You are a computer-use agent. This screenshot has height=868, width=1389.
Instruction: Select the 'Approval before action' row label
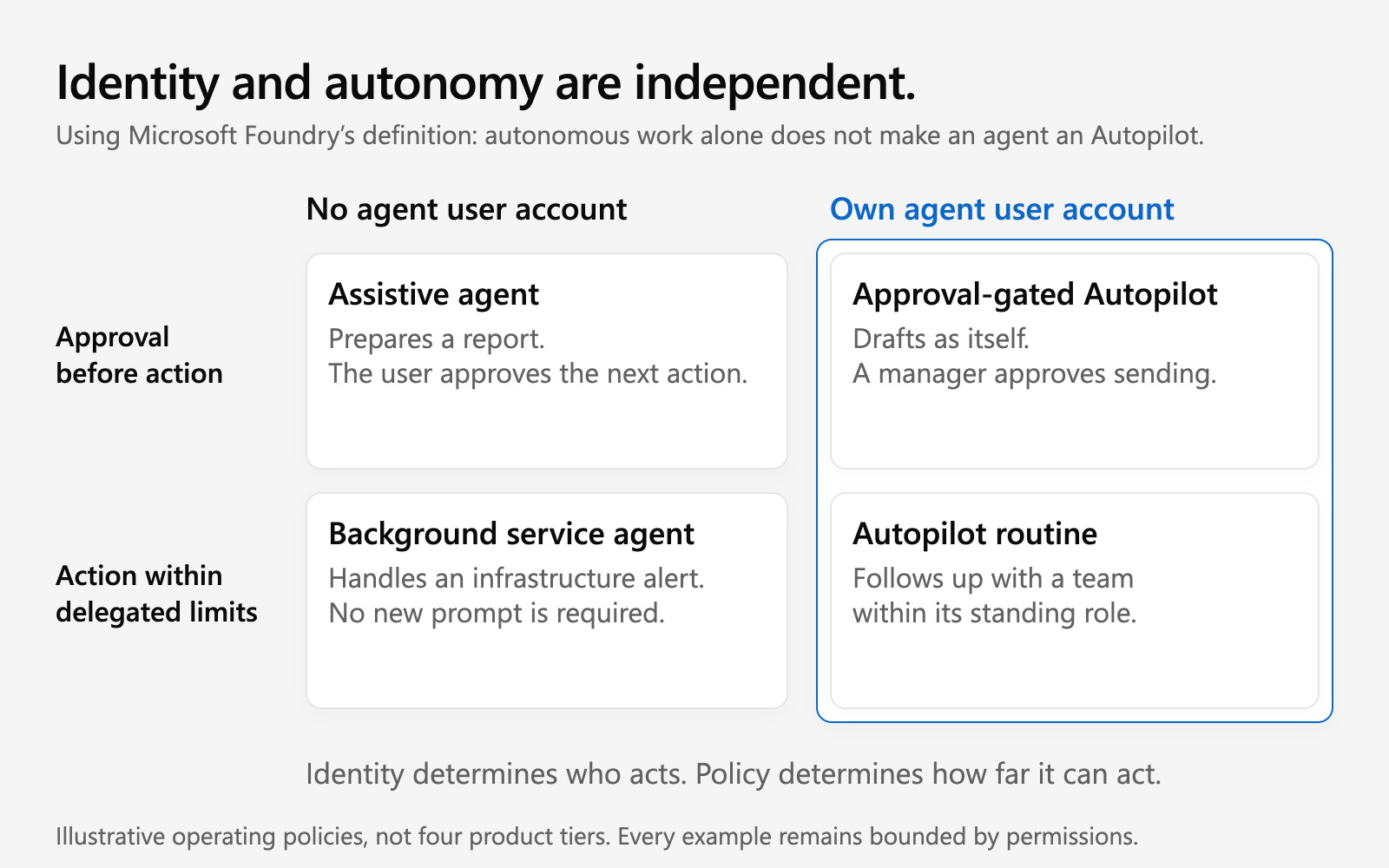click(139, 355)
